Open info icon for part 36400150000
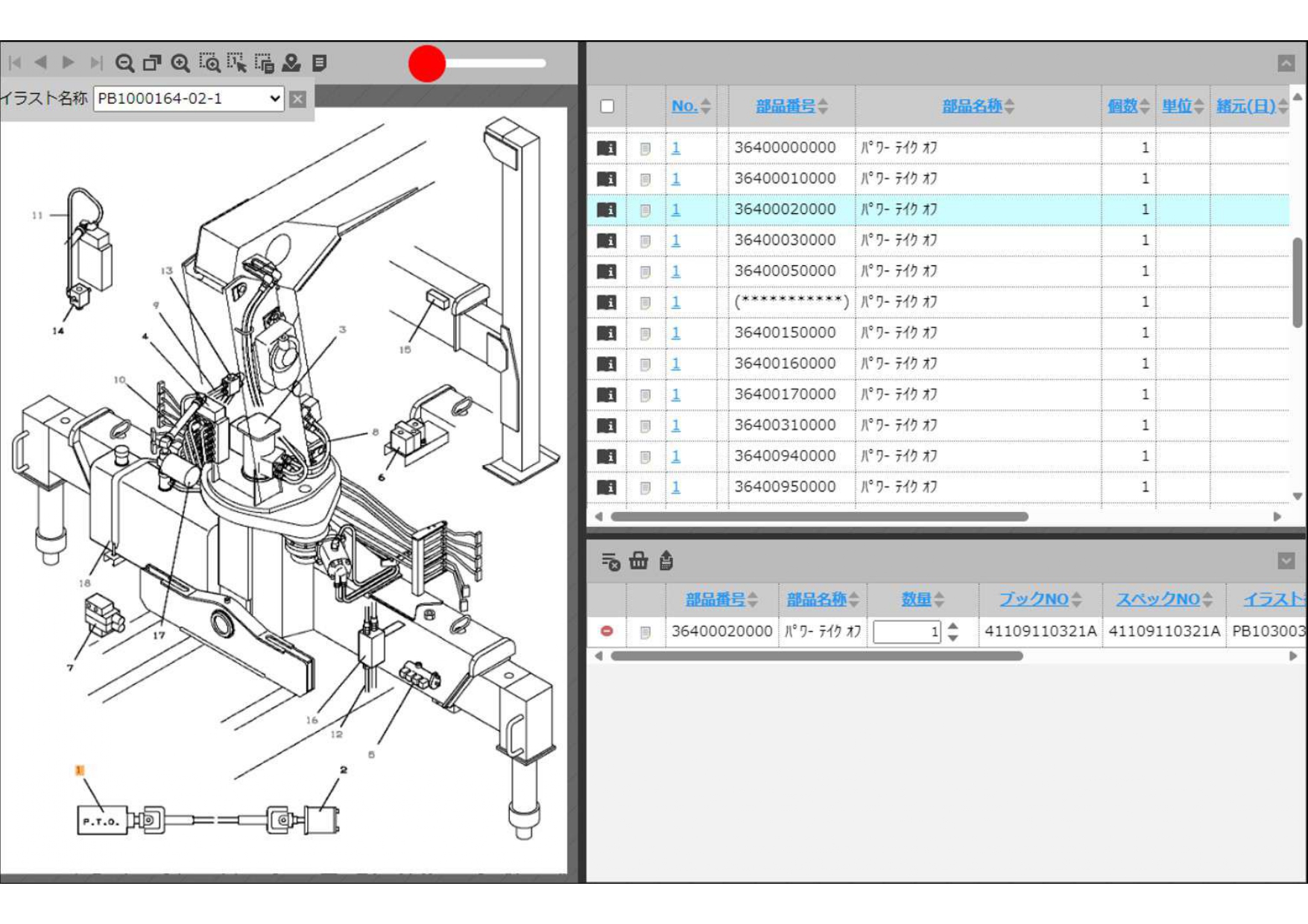Viewport: 1308px width, 924px height. click(x=607, y=333)
